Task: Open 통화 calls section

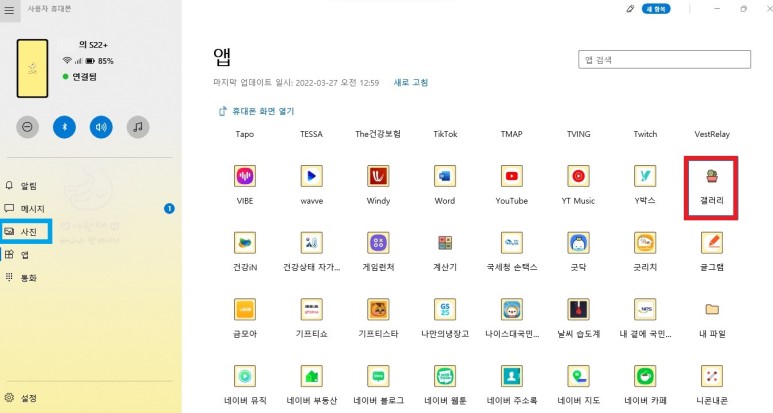Action: 21,278
